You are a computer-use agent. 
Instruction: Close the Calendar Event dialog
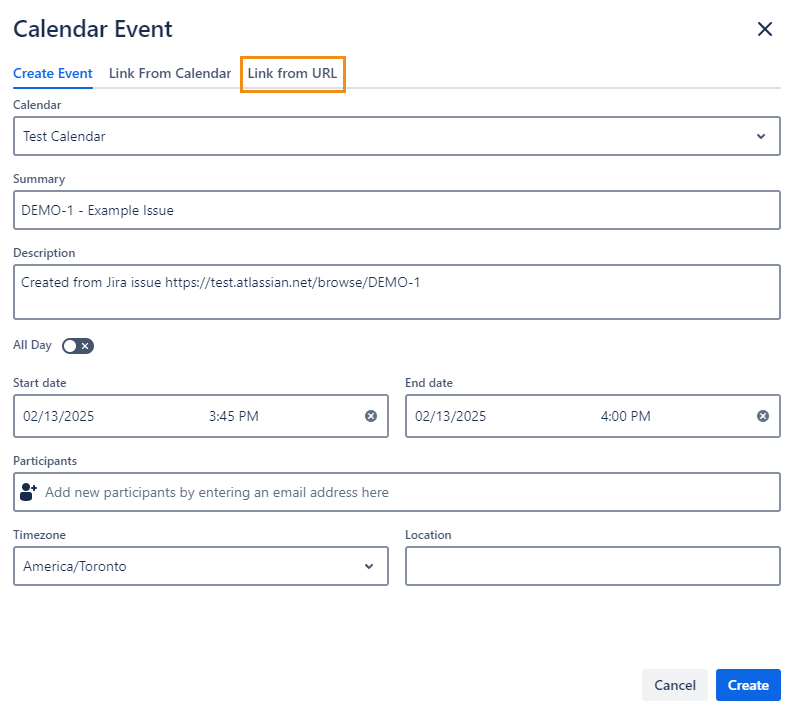(765, 29)
